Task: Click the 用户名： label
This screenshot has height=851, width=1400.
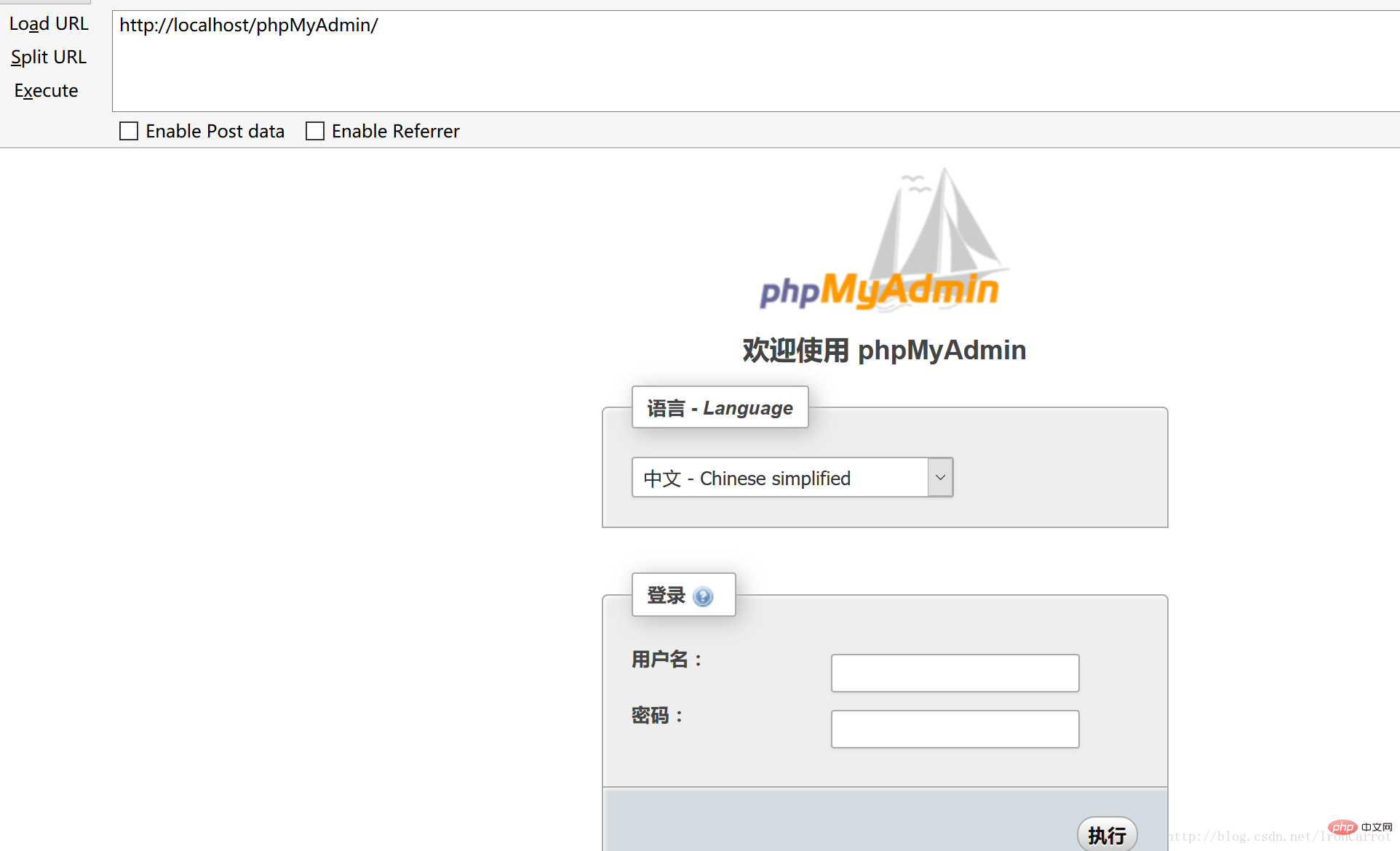Action: pyautogui.click(x=667, y=660)
